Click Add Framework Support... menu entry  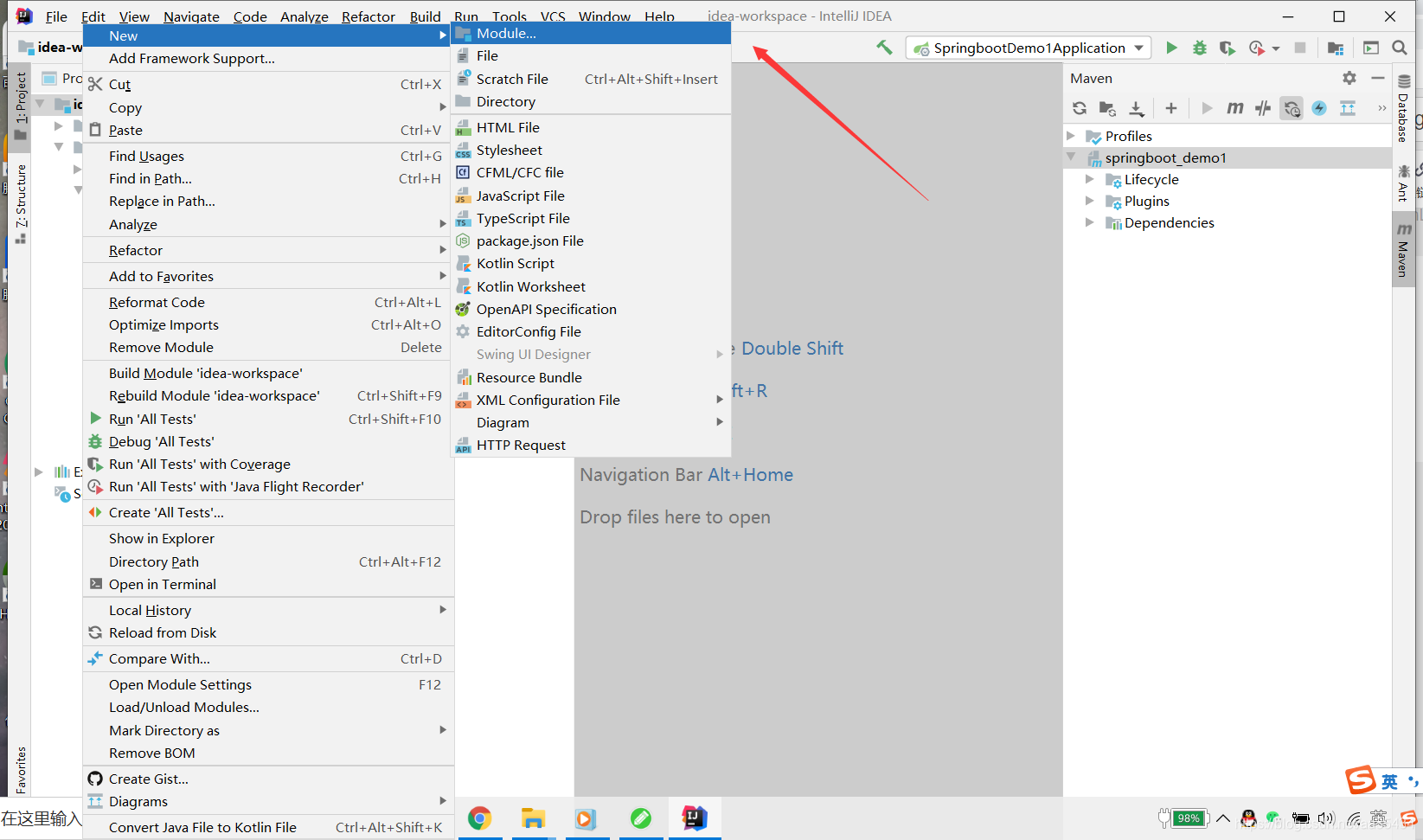click(268, 58)
